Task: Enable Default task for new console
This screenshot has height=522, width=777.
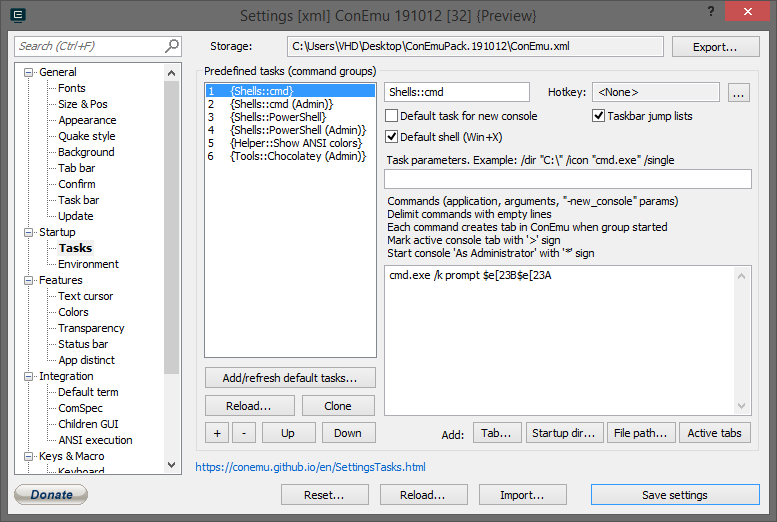Action: pyautogui.click(x=391, y=116)
